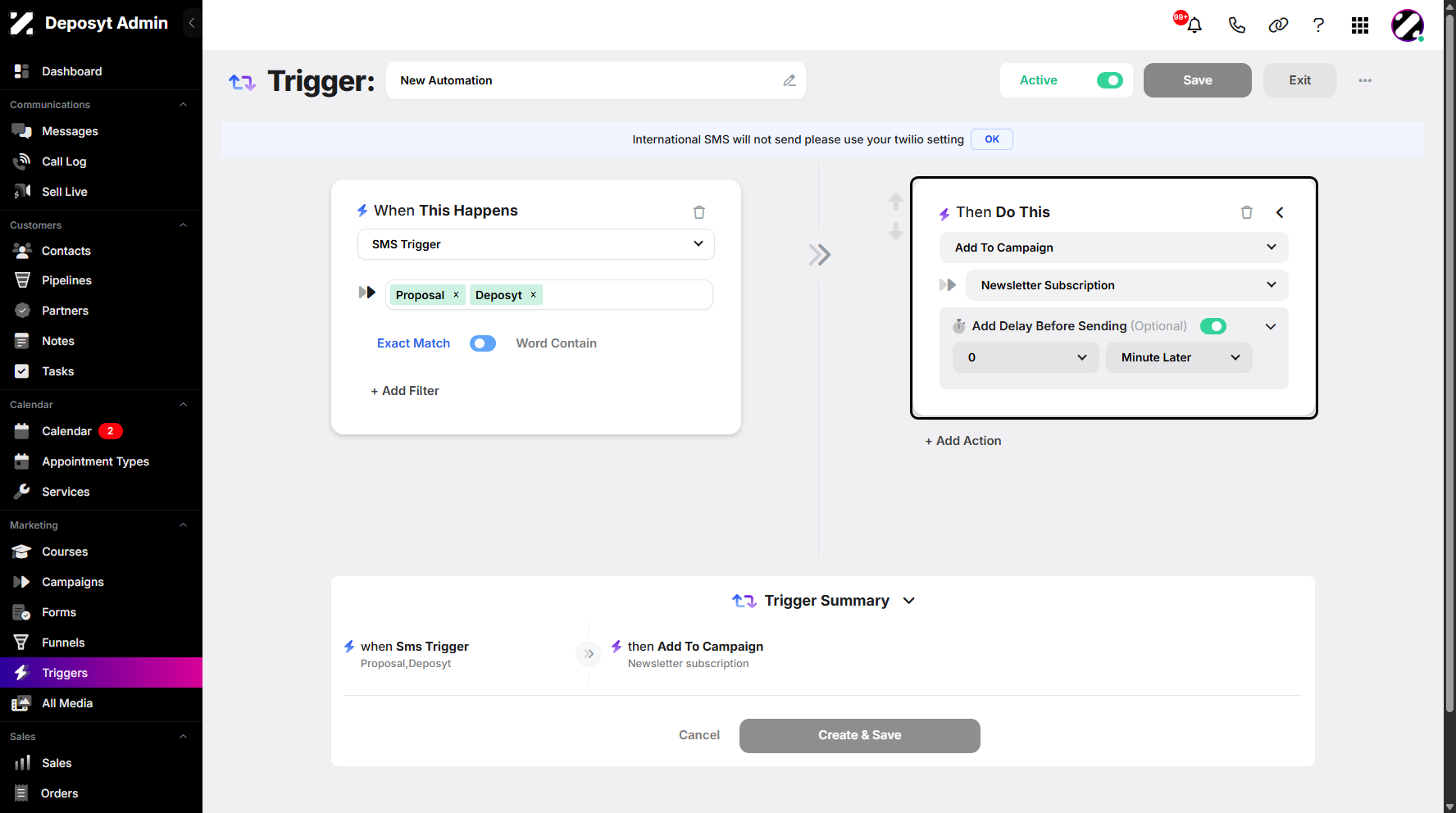Open the Minute Later unit dropdown

[1179, 357]
